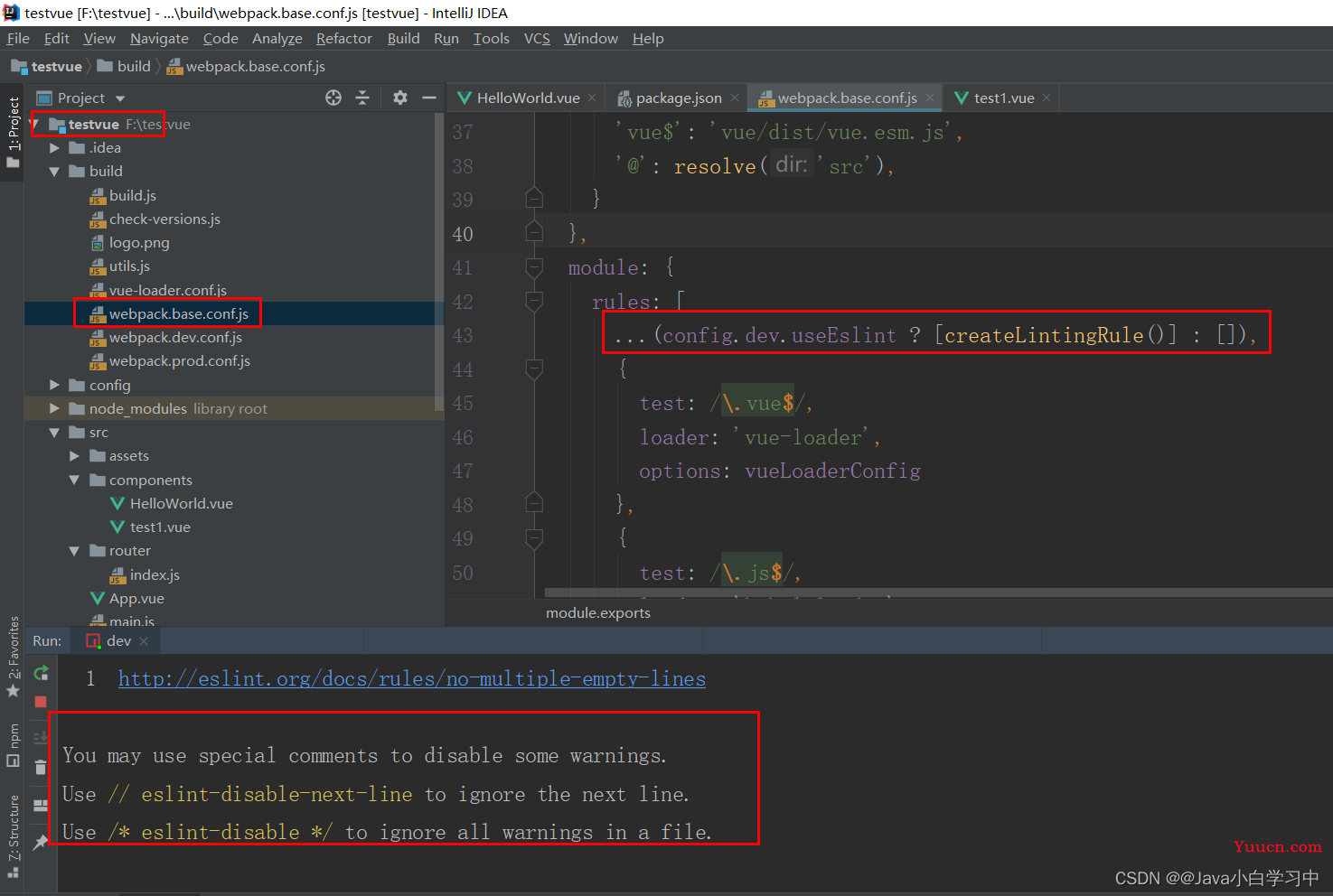Switch to the test1.vue editor tab
This screenshot has width=1333, height=896.
coord(1003,98)
